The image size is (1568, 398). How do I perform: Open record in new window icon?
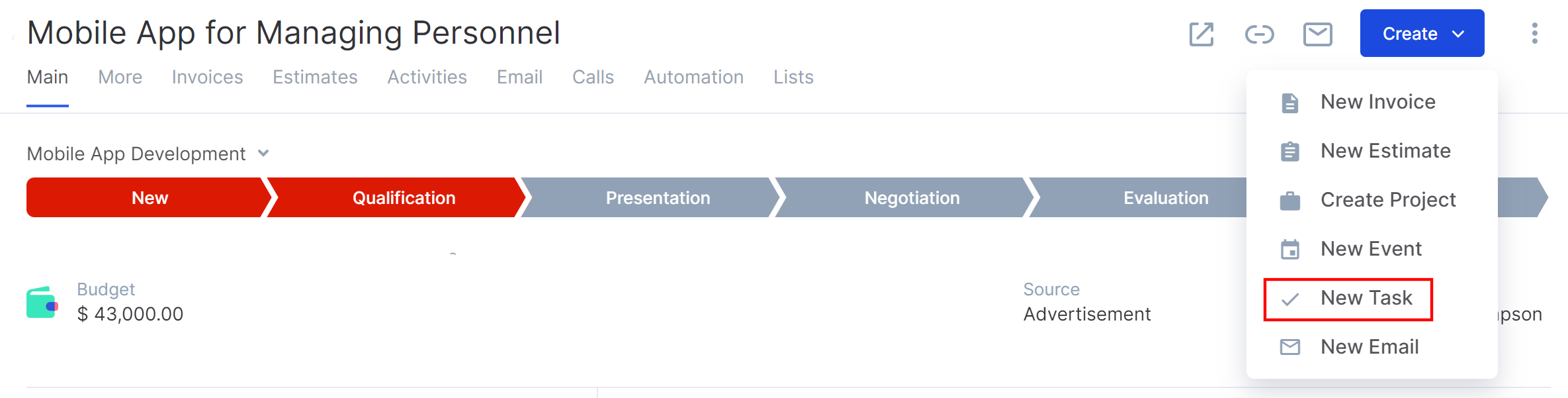tap(1201, 34)
